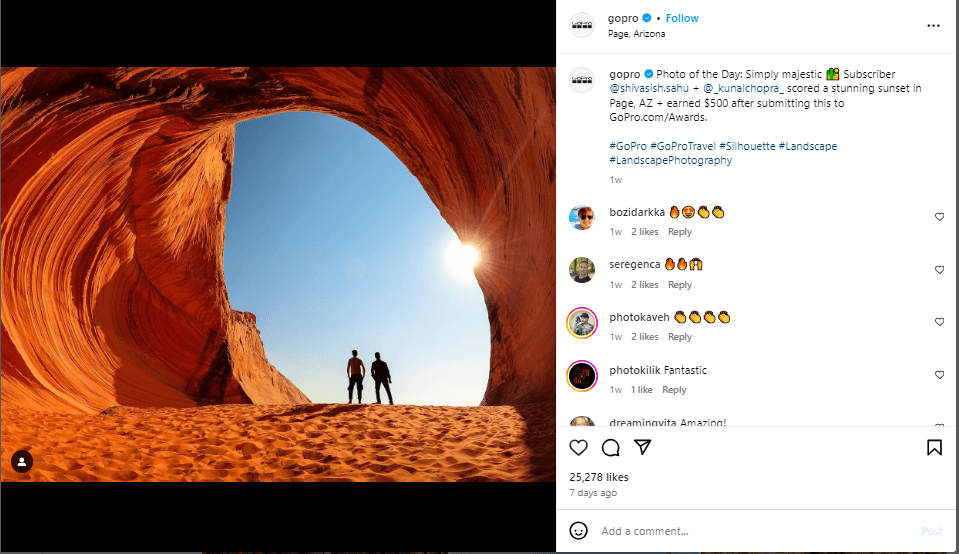Save post with bookmark icon
The width and height of the screenshot is (959, 554).
point(934,448)
